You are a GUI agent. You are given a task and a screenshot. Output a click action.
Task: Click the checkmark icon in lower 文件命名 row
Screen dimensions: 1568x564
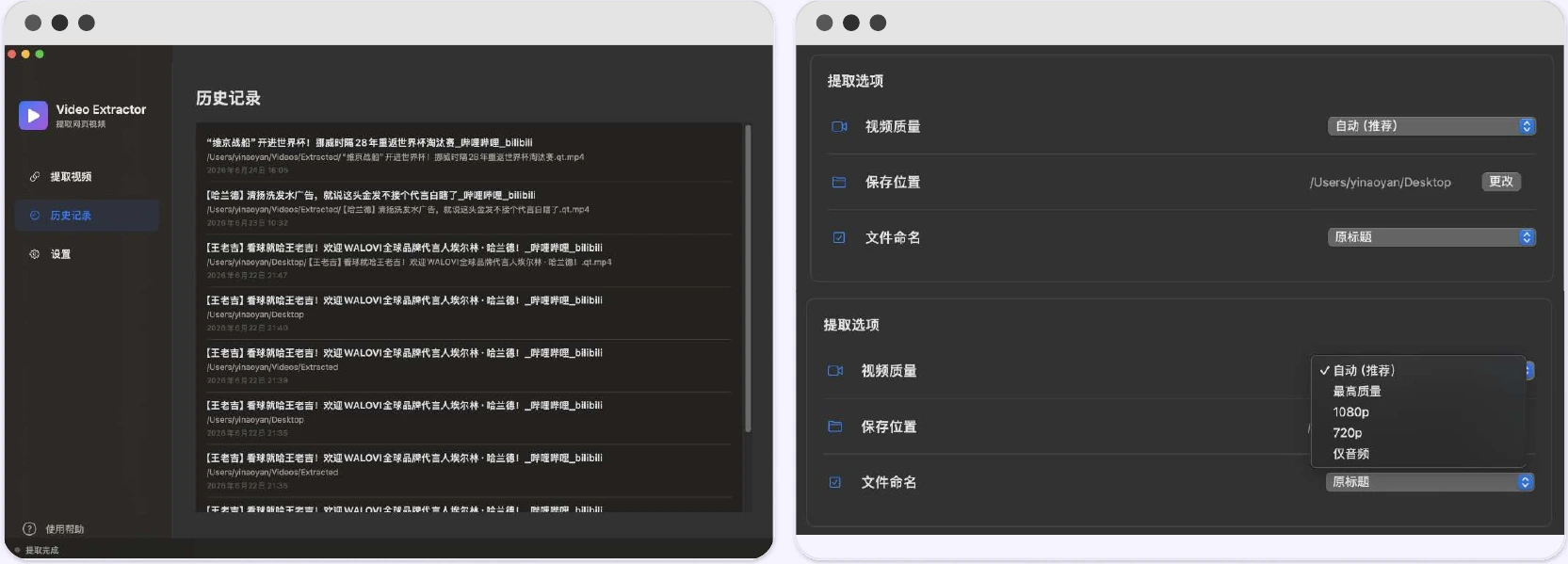tap(835, 482)
